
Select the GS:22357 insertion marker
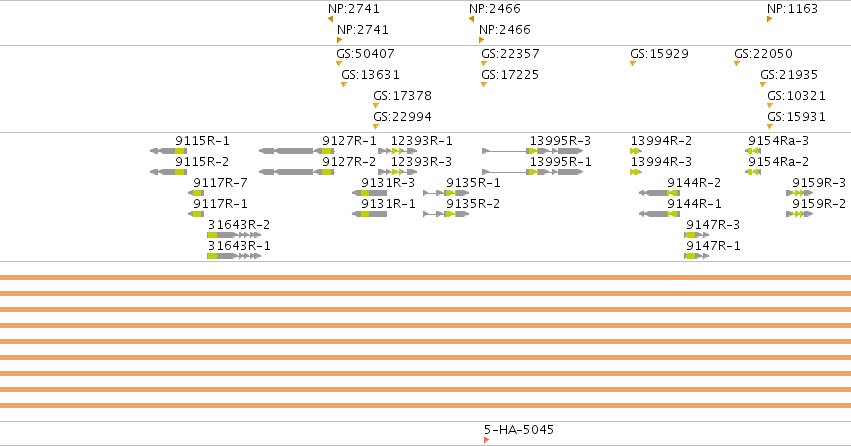(x=484, y=63)
